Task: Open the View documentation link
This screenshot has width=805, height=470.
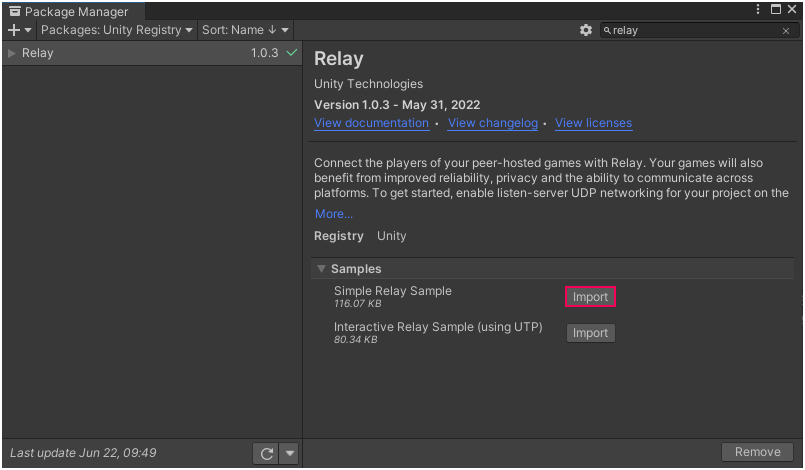Action: (371, 123)
